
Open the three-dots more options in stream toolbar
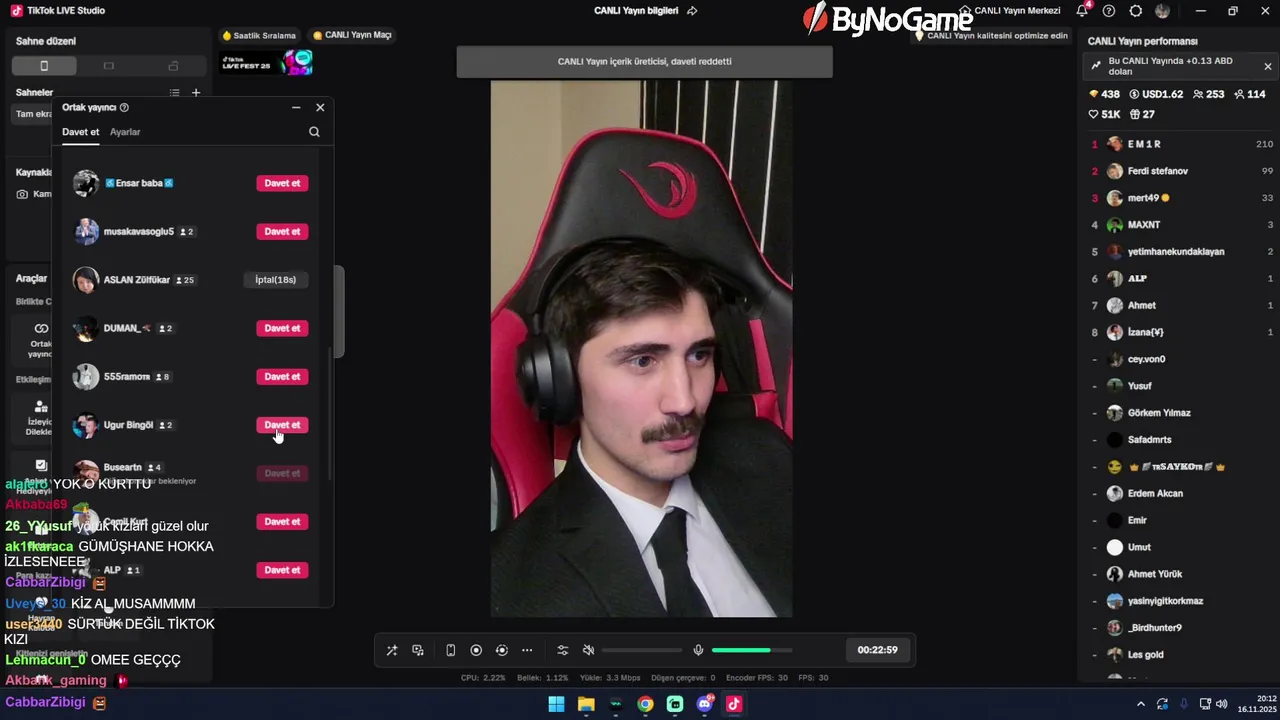(x=527, y=650)
